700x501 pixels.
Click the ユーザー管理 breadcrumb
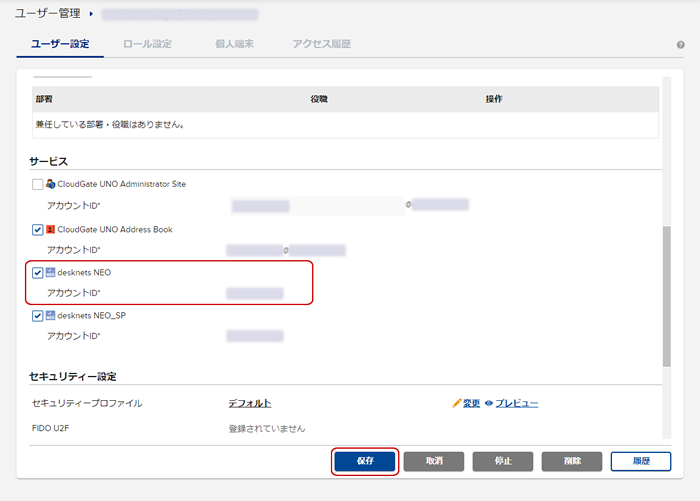48,13
